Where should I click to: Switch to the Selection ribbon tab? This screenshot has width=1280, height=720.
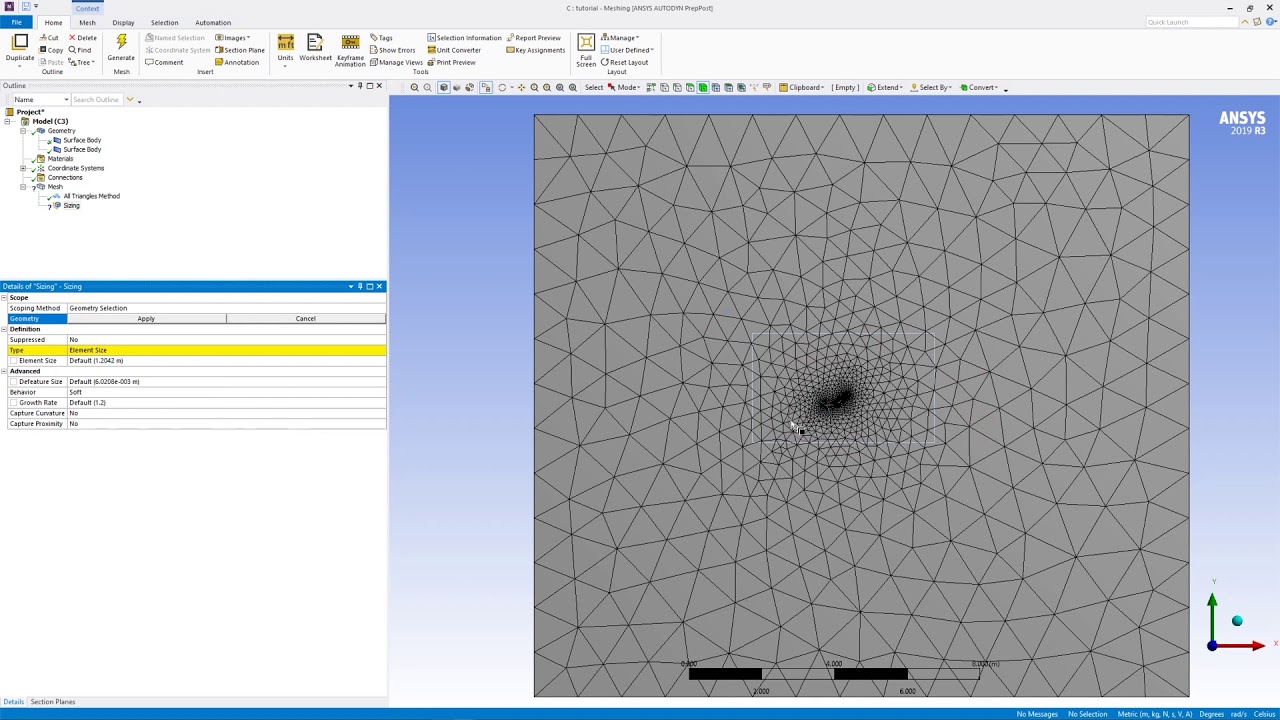coord(164,22)
